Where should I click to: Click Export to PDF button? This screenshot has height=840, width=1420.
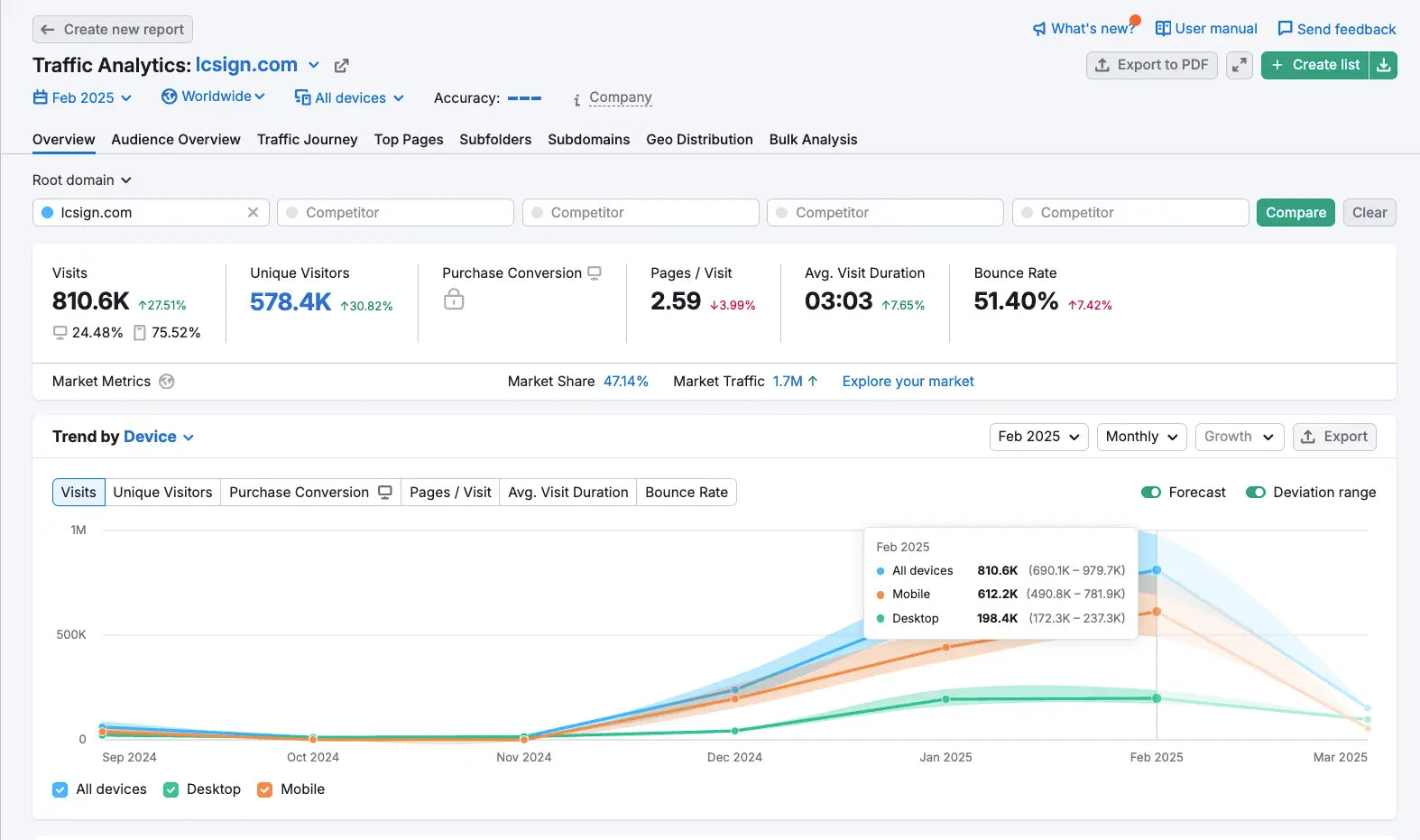coord(1151,65)
